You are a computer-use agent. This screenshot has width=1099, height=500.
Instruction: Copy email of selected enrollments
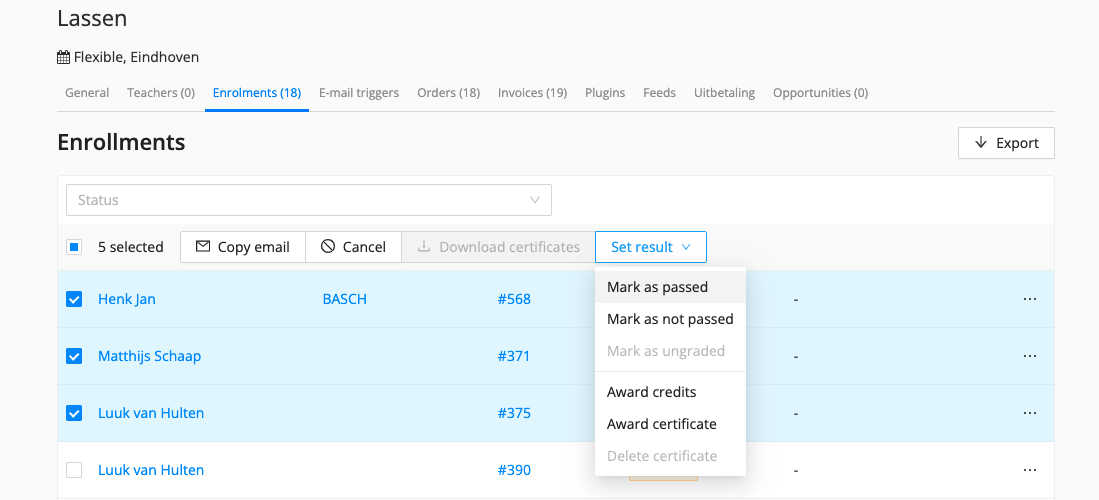[243, 247]
